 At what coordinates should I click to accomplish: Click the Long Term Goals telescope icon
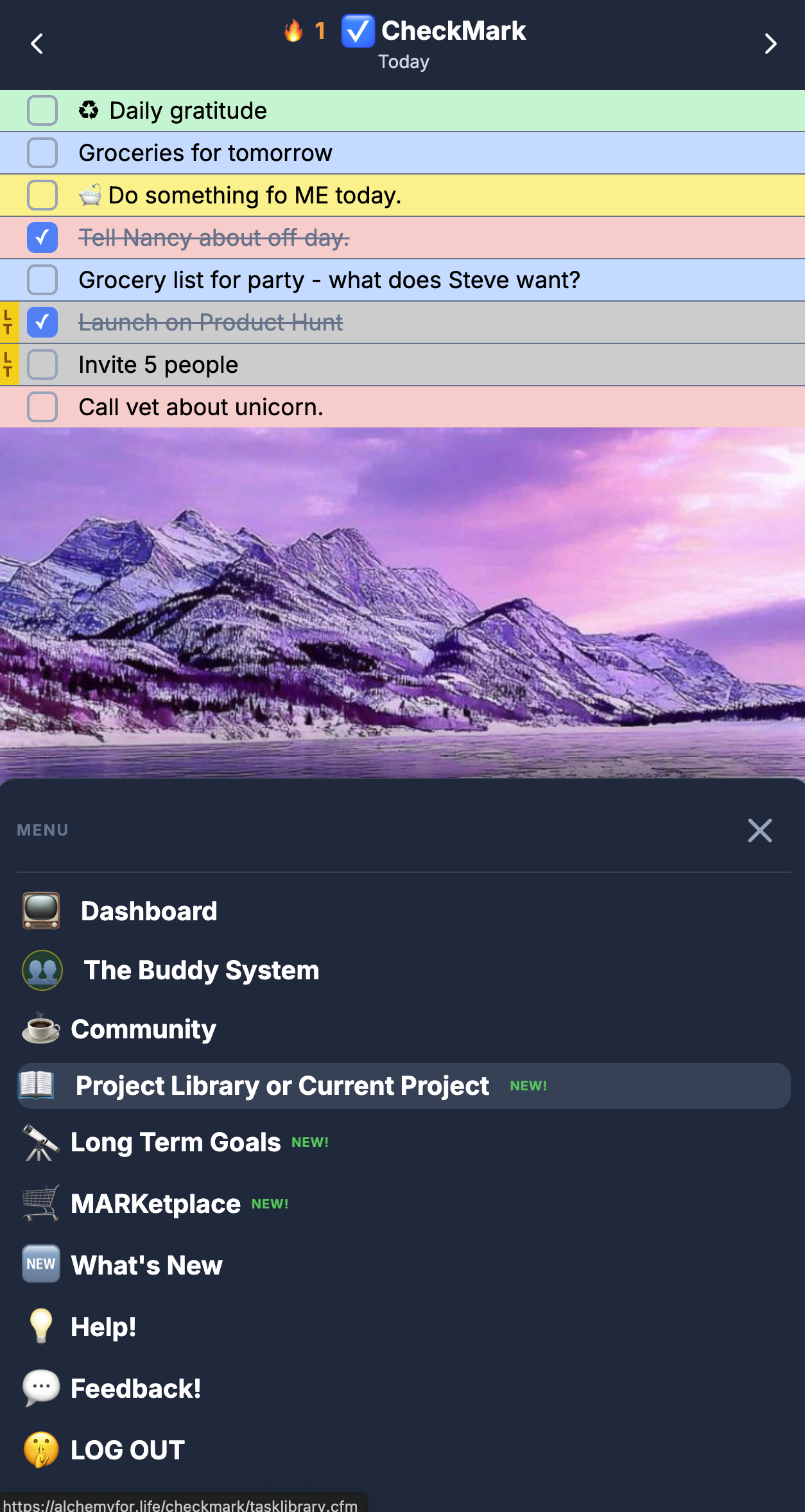click(40, 1142)
